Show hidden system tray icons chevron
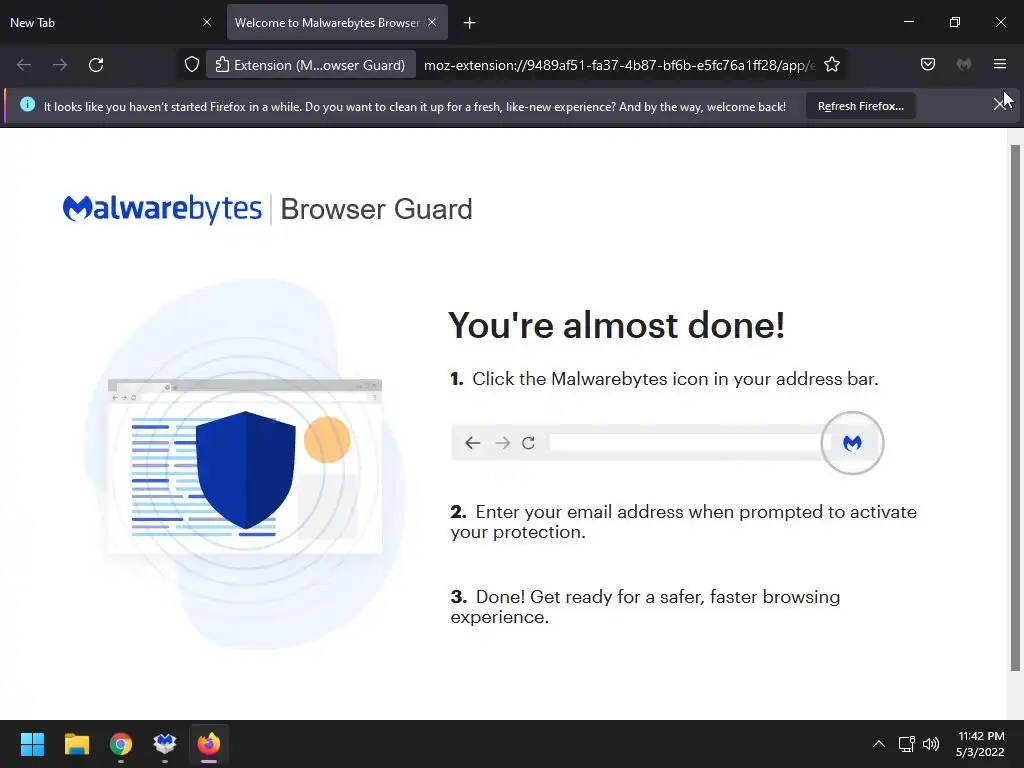The width and height of the screenshot is (1024, 768). pos(879,744)
